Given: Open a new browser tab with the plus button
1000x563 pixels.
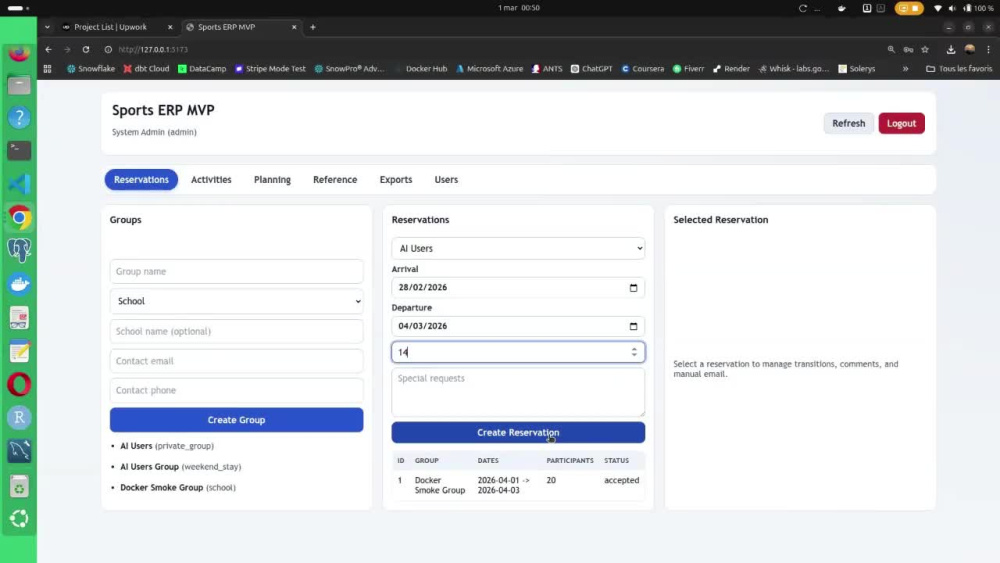Looking at the screenshot, I should 312,27.
